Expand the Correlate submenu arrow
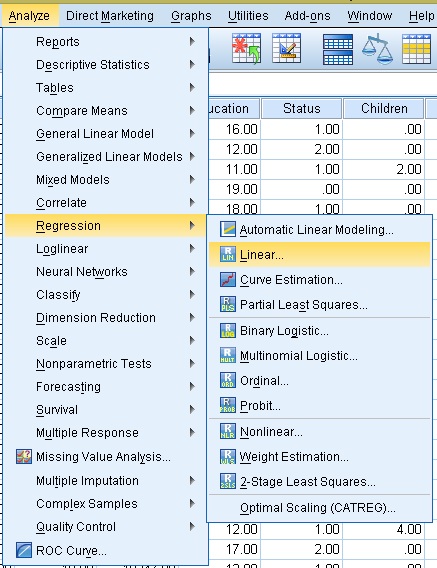Viewport: 437px width, 568px height. pos(192,202)
